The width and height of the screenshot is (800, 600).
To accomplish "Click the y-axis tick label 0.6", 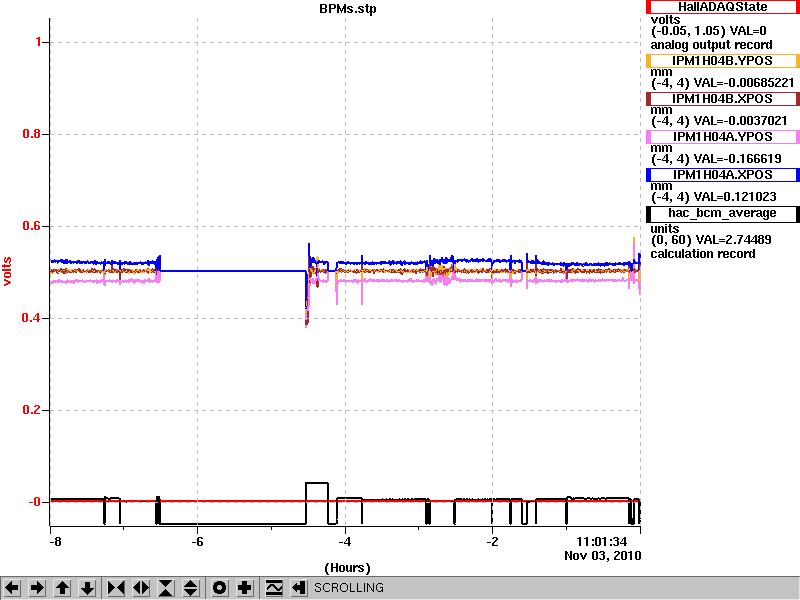I will click(32, 226).
